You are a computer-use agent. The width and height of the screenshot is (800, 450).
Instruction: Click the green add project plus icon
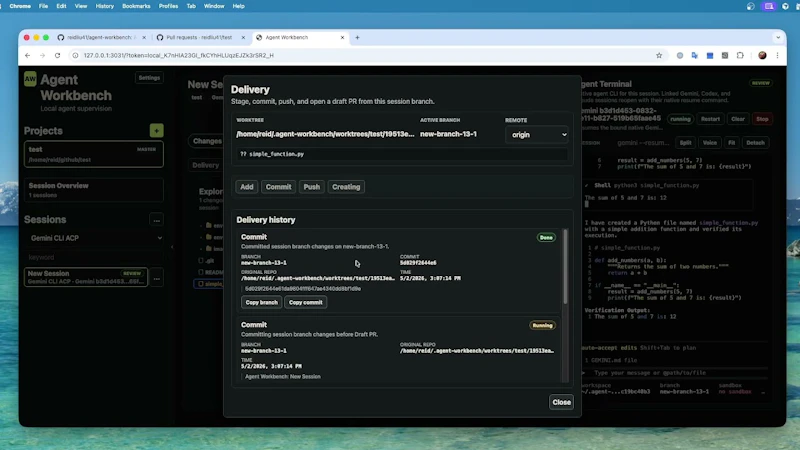157,131
